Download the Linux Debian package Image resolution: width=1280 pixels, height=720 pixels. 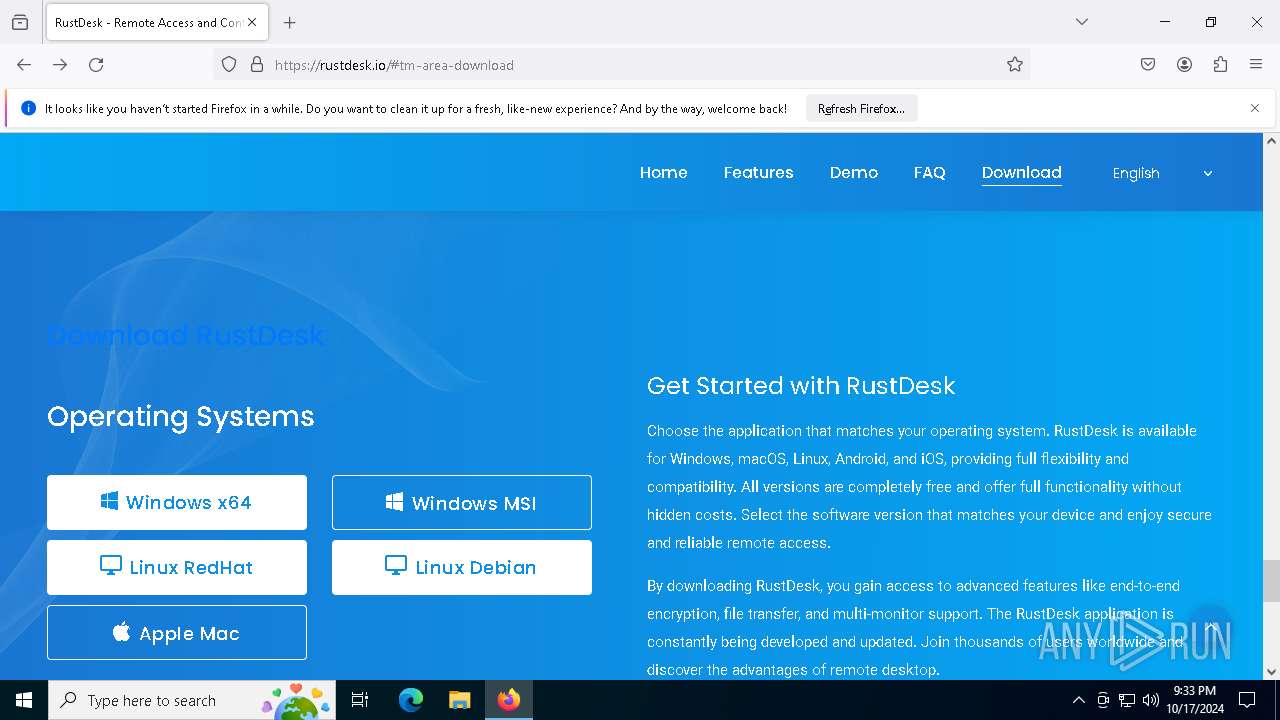462,567
